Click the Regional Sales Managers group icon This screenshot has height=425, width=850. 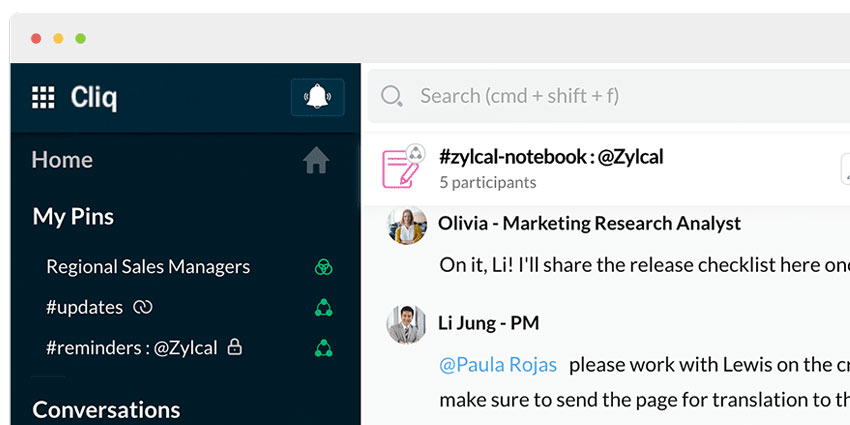tap(323, 267)
